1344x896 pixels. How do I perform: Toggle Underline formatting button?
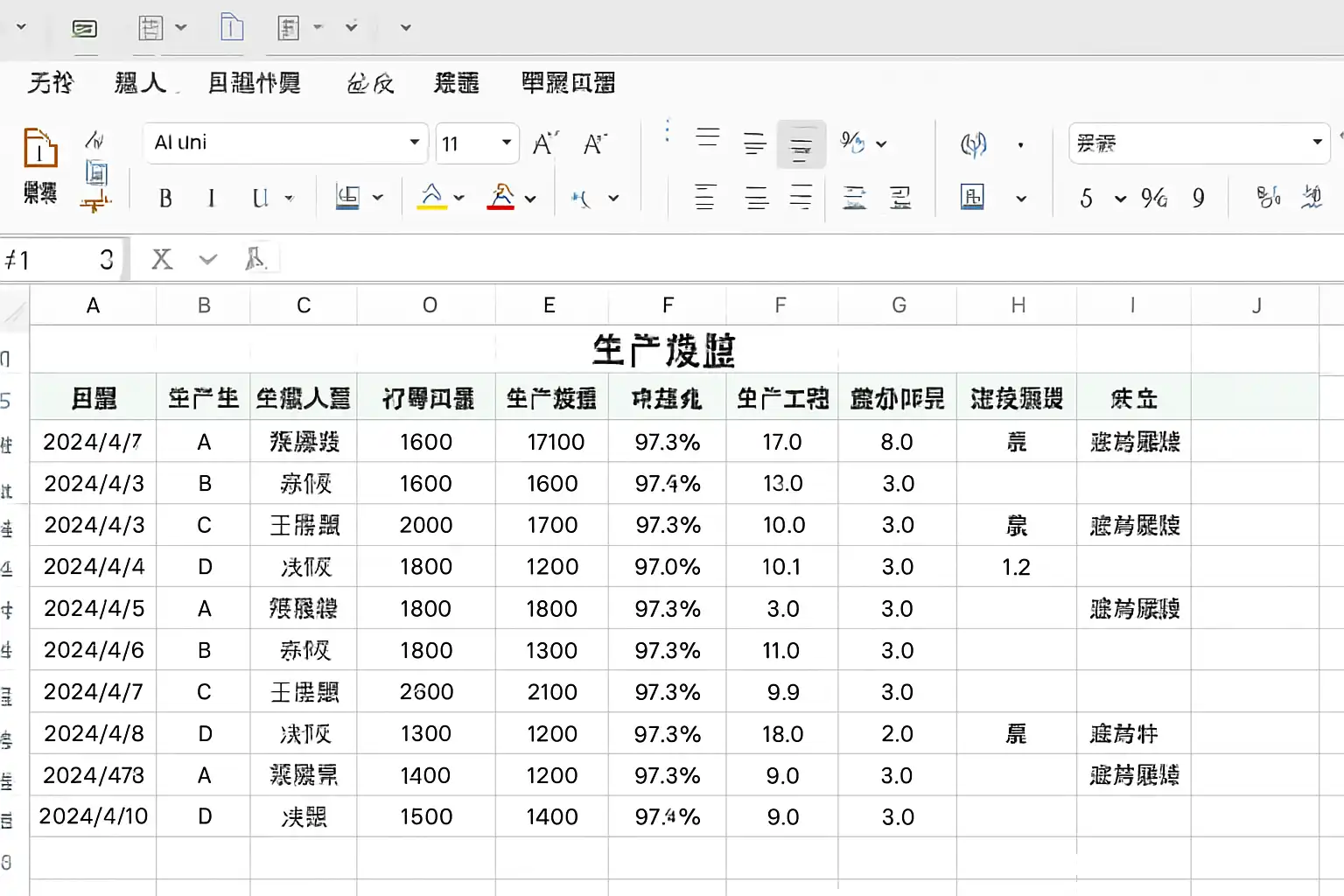(260, 199)
